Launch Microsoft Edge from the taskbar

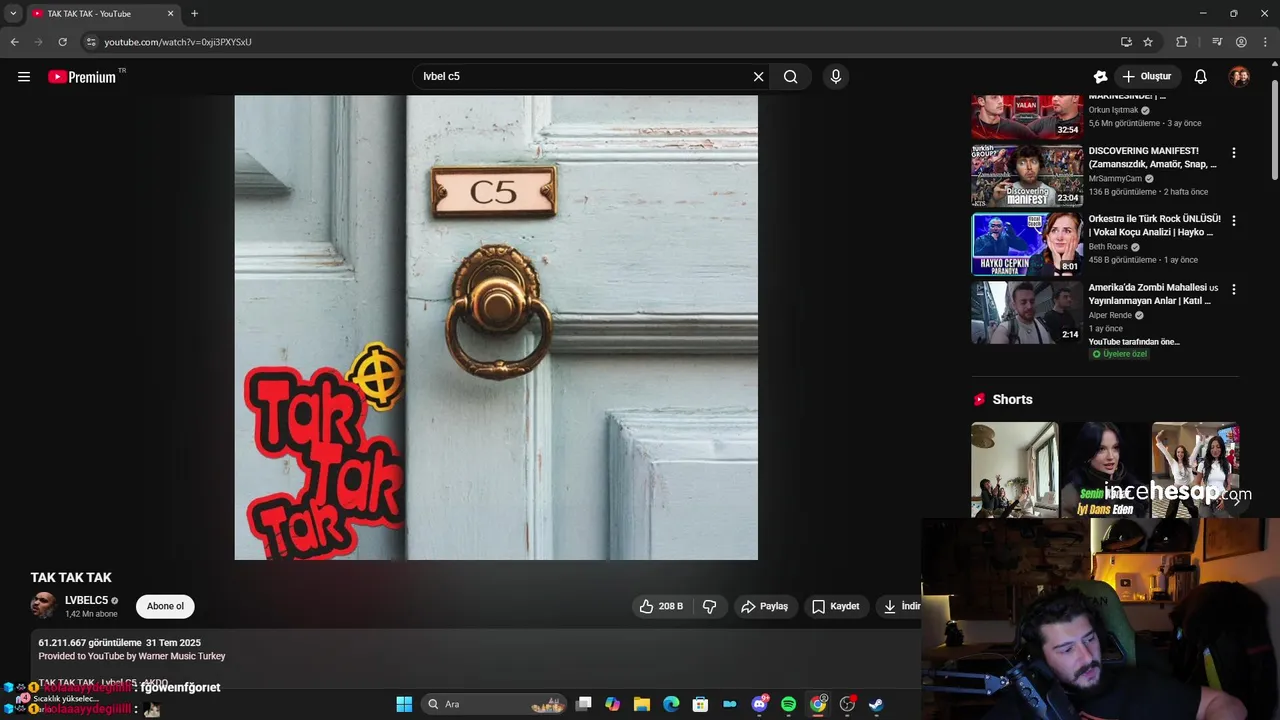(671, 704)
